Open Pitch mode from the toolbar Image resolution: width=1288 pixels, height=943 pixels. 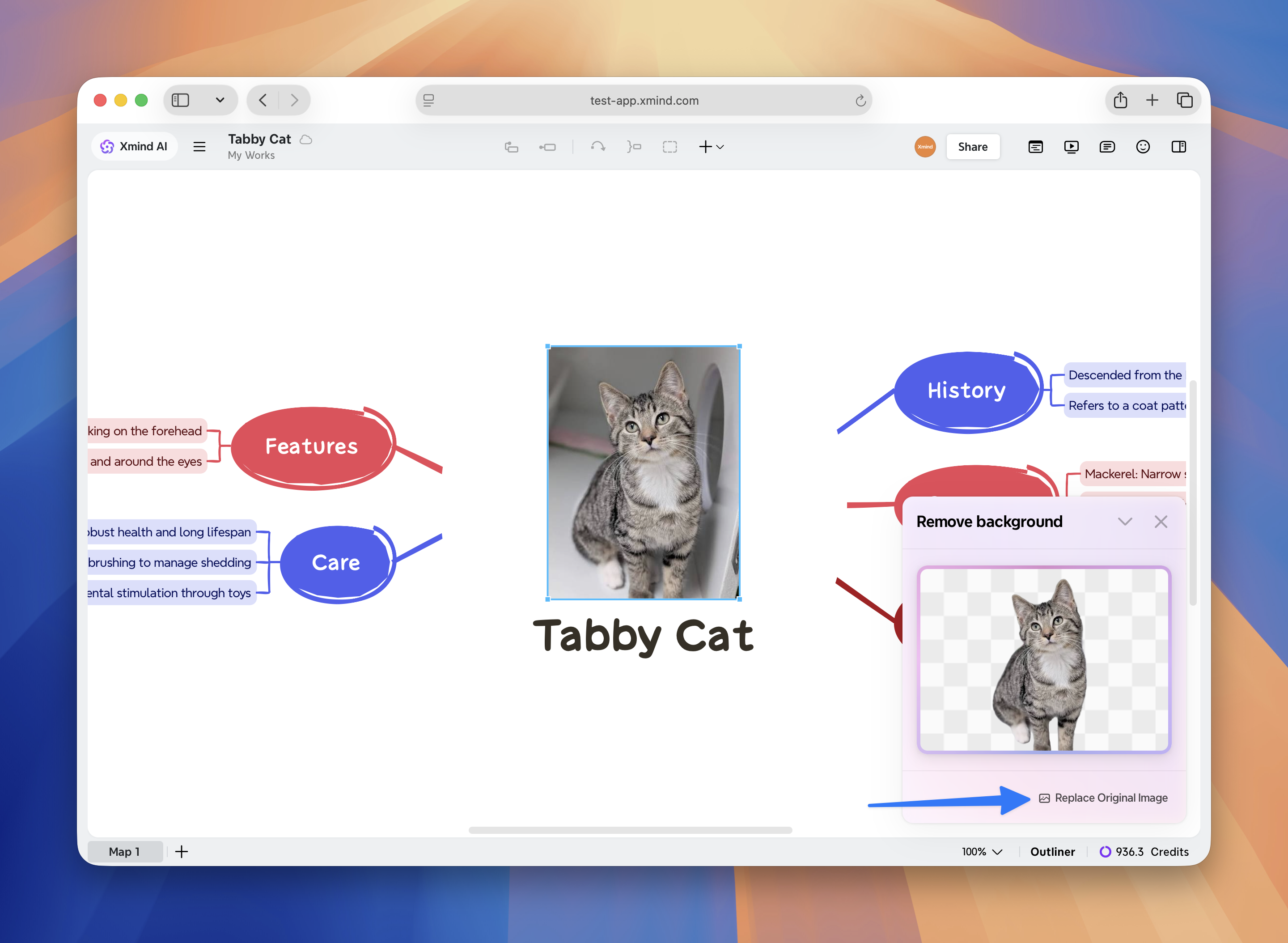1035,147
